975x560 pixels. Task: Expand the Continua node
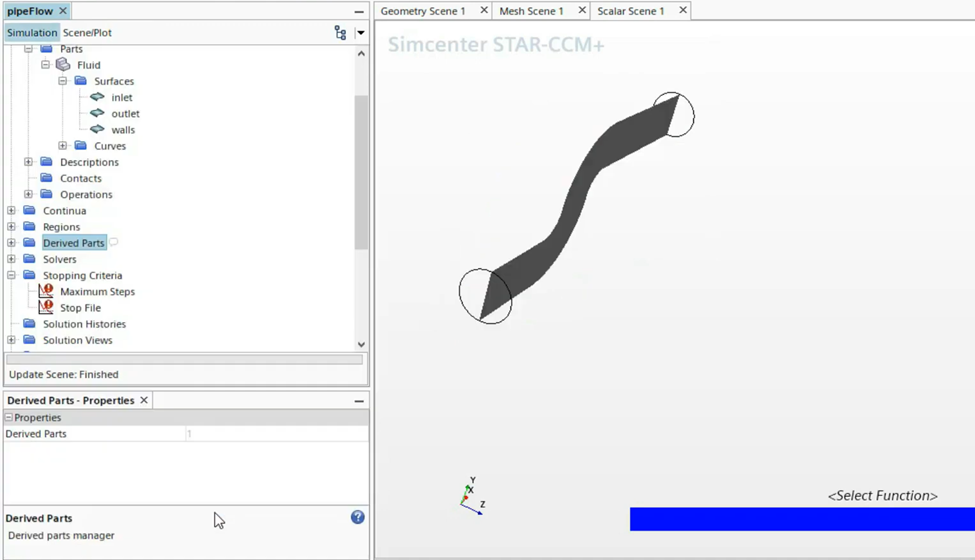pyautogui.click(x=11, y=211)
